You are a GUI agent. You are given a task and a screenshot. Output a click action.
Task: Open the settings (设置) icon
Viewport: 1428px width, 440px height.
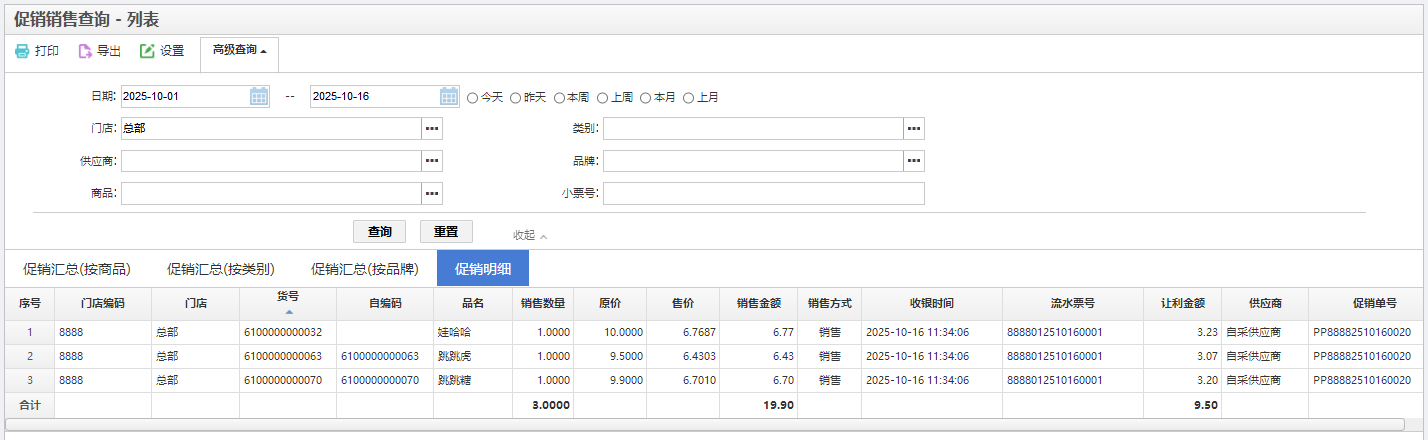[147, 51]
